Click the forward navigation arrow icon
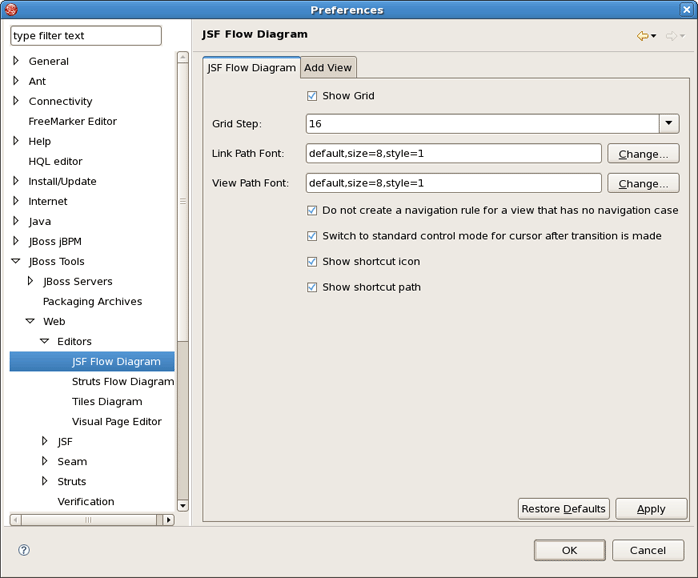This screenshot has height=578, width=698. tap(671, 36)
